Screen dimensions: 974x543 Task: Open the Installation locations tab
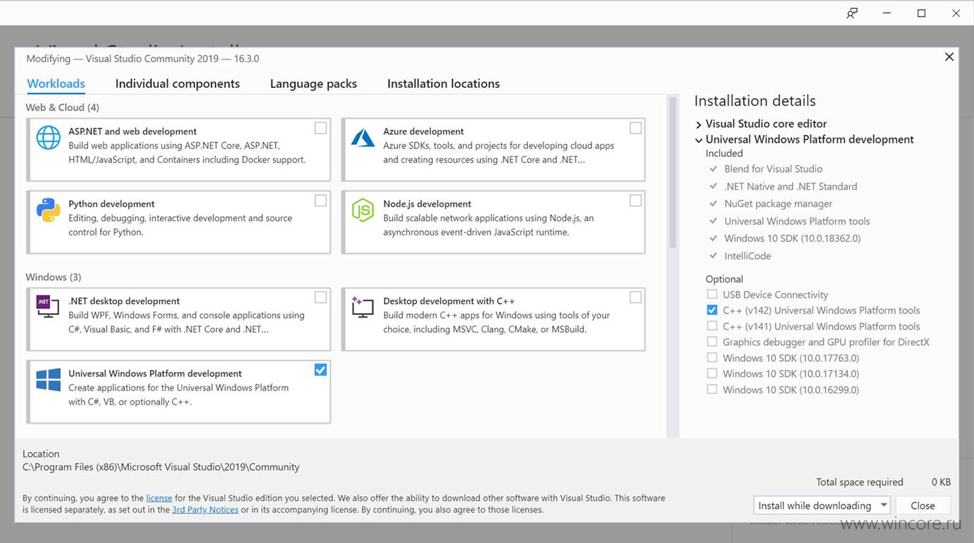coord(443,83)
